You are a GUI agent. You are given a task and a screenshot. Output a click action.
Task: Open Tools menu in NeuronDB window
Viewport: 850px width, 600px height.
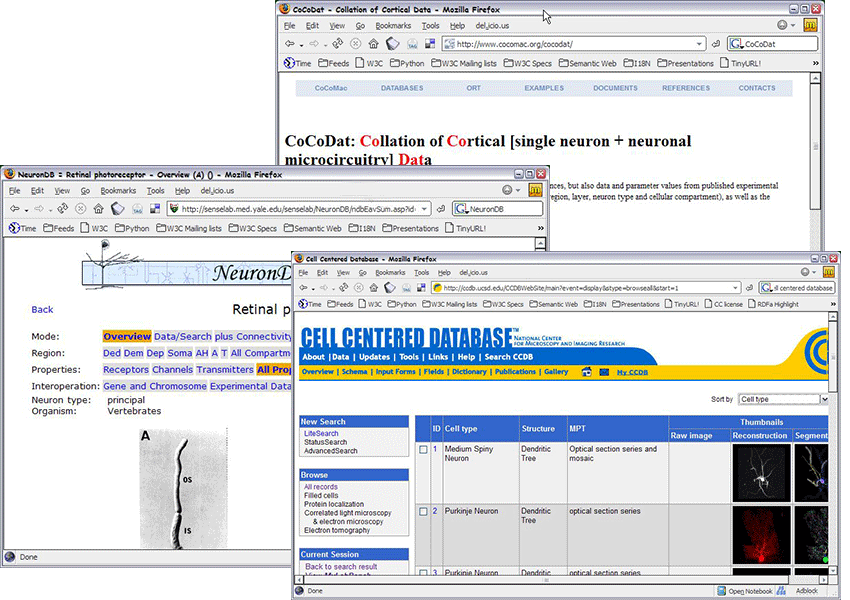155,190
